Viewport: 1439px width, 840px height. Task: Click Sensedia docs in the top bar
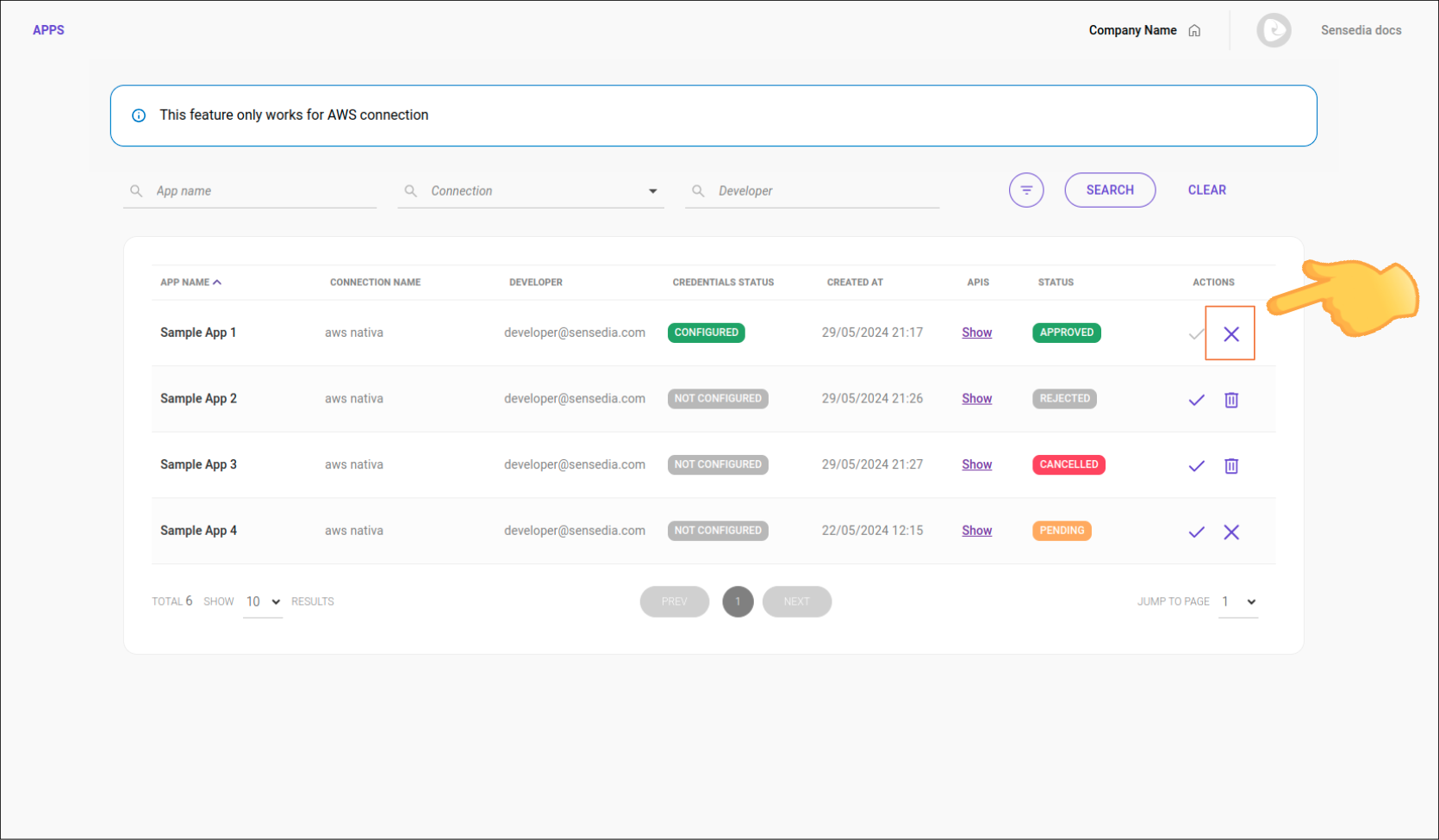[1361, 30]
